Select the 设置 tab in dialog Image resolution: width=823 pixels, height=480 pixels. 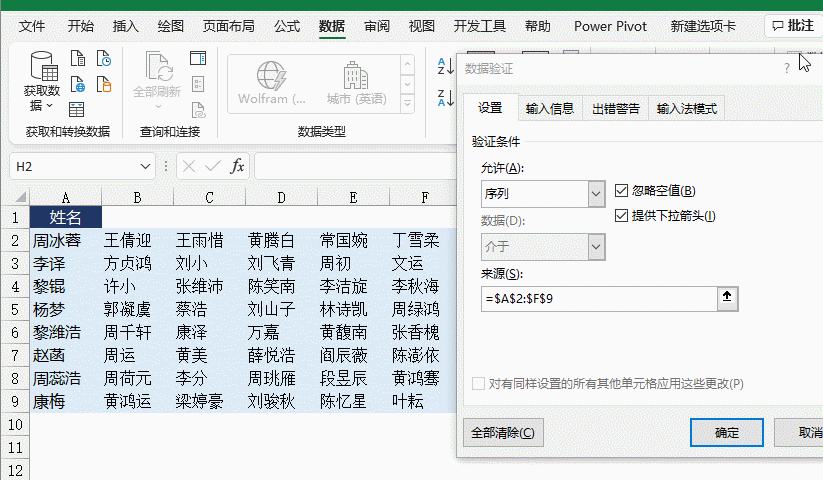(x=490, y=108)
